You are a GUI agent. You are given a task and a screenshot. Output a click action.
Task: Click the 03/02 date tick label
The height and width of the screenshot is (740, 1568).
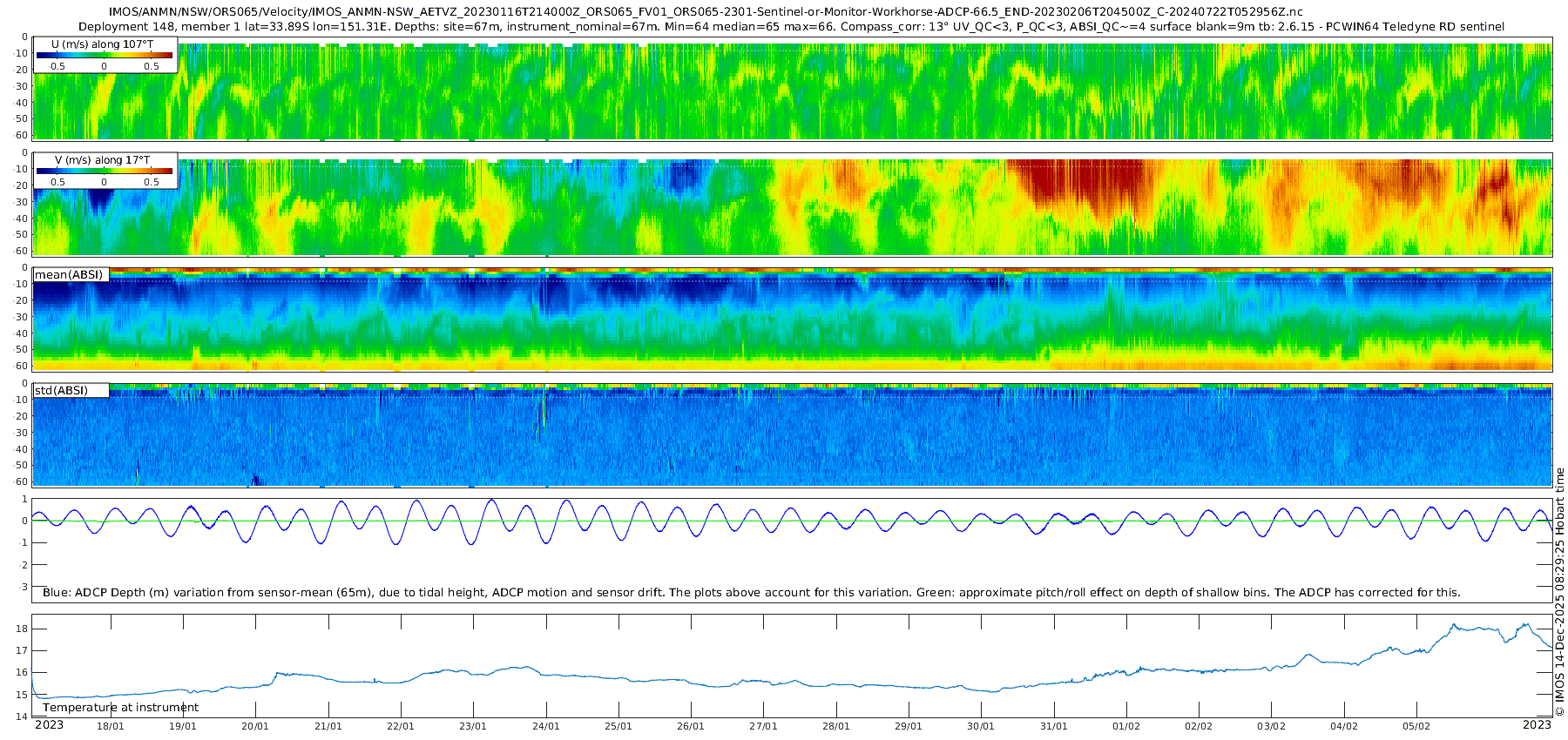click(x=1271, y=726)
